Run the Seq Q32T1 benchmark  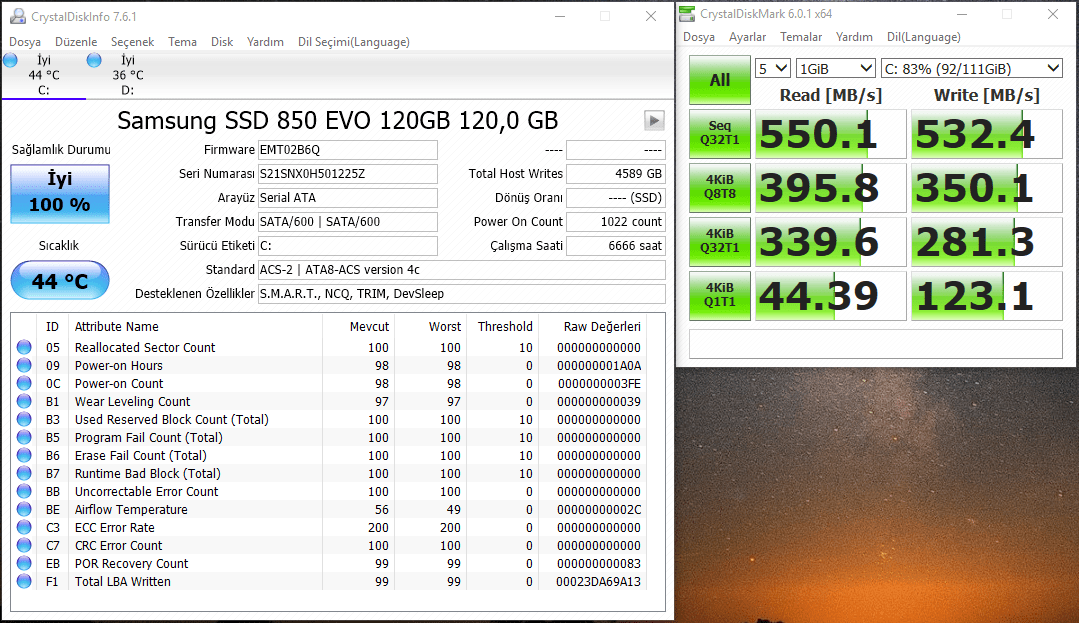coord(720,133)
